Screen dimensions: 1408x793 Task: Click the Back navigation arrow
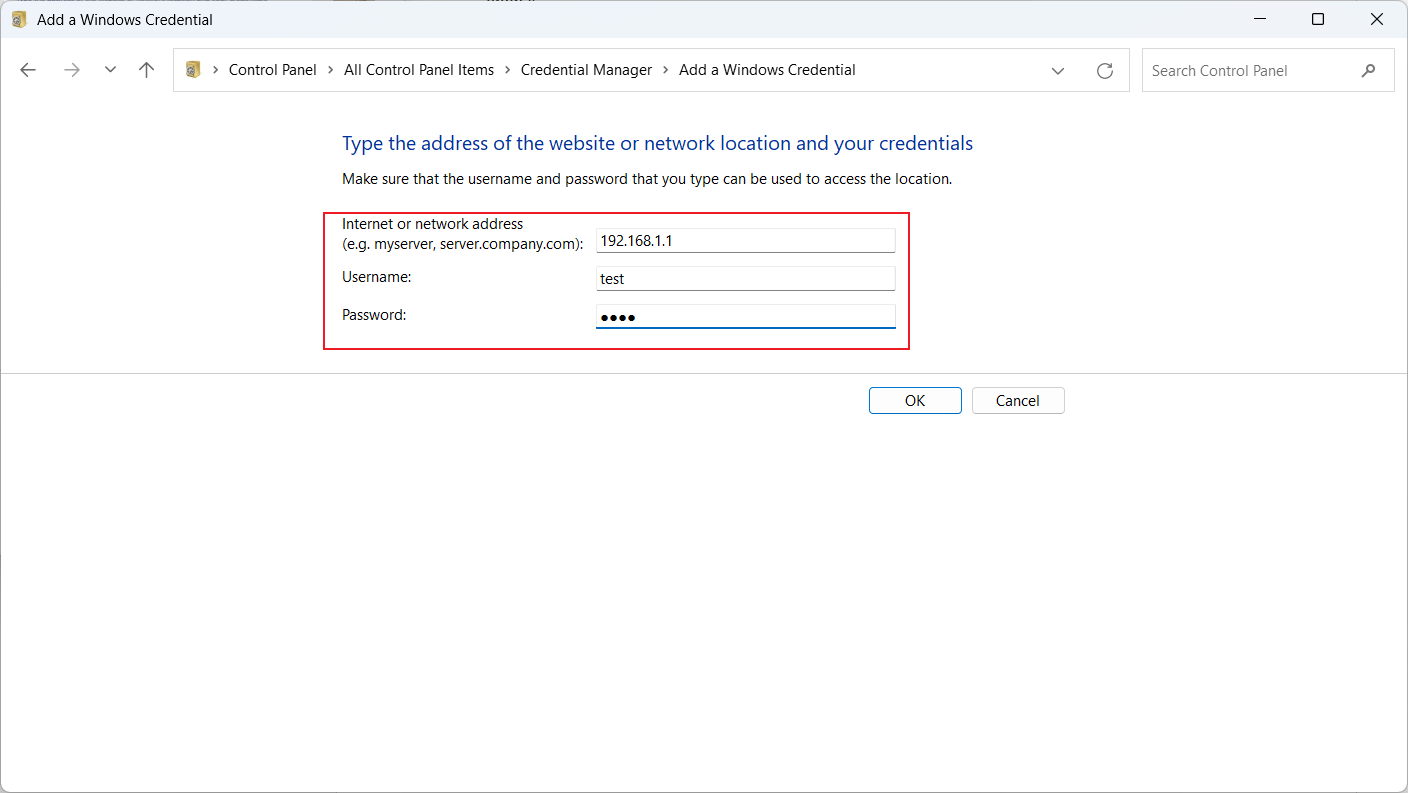[x=28, y=69]
